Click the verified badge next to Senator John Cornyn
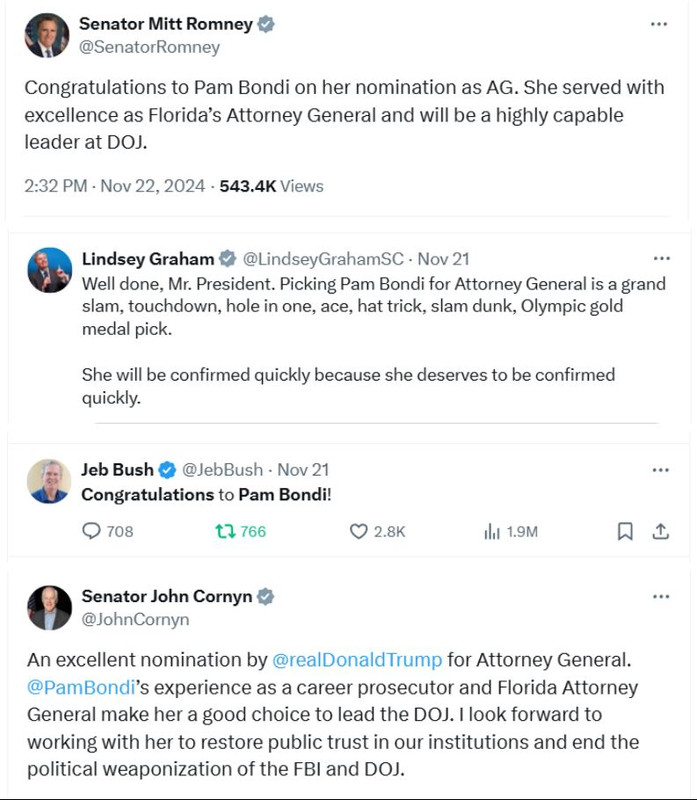Viewport: 697px width, 800px height. pyautogui.click(x=266, y=597)
